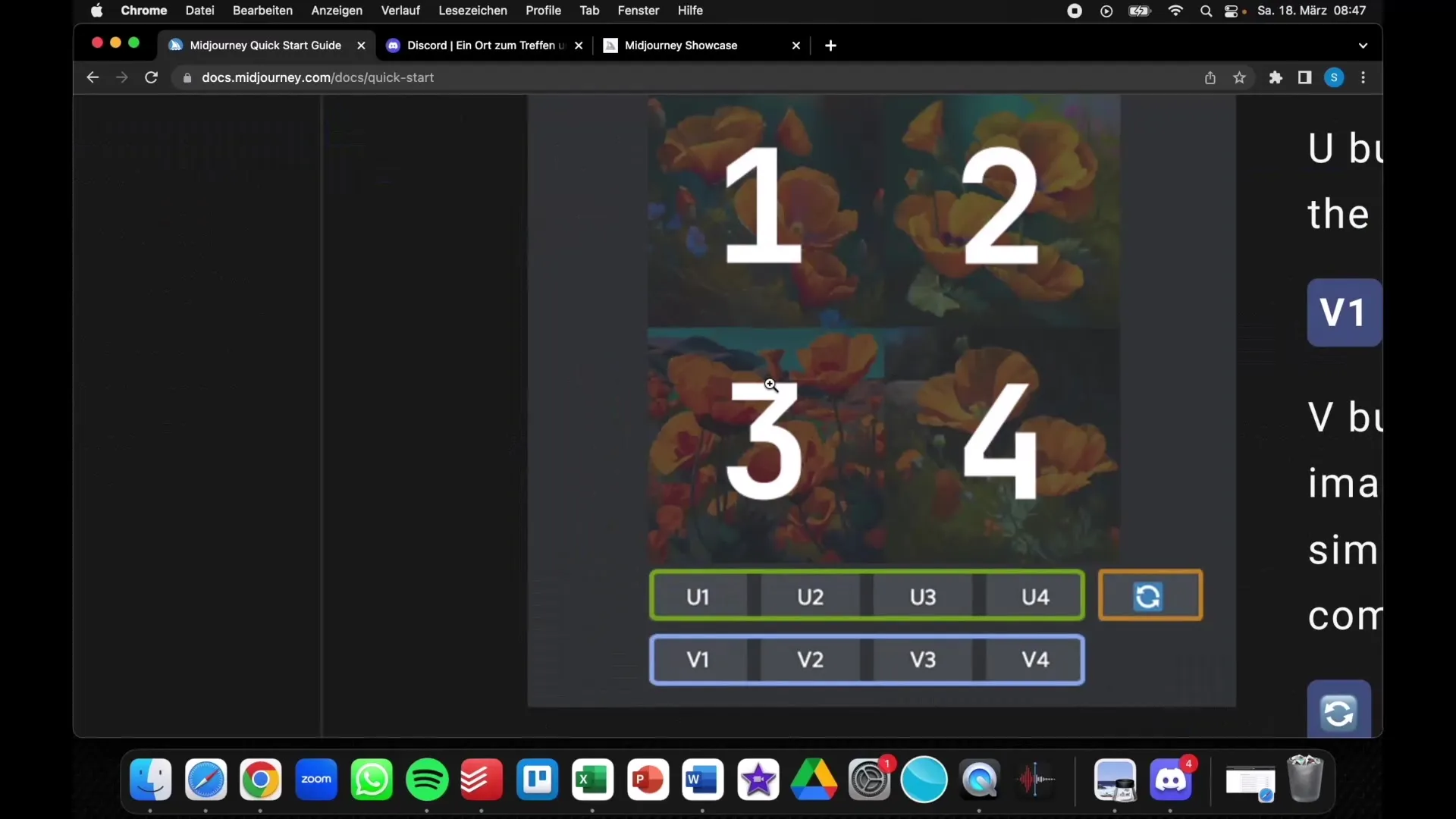Open the Wi-Fi status menu
This screenshot has width=1456, height=819.
1175,11
